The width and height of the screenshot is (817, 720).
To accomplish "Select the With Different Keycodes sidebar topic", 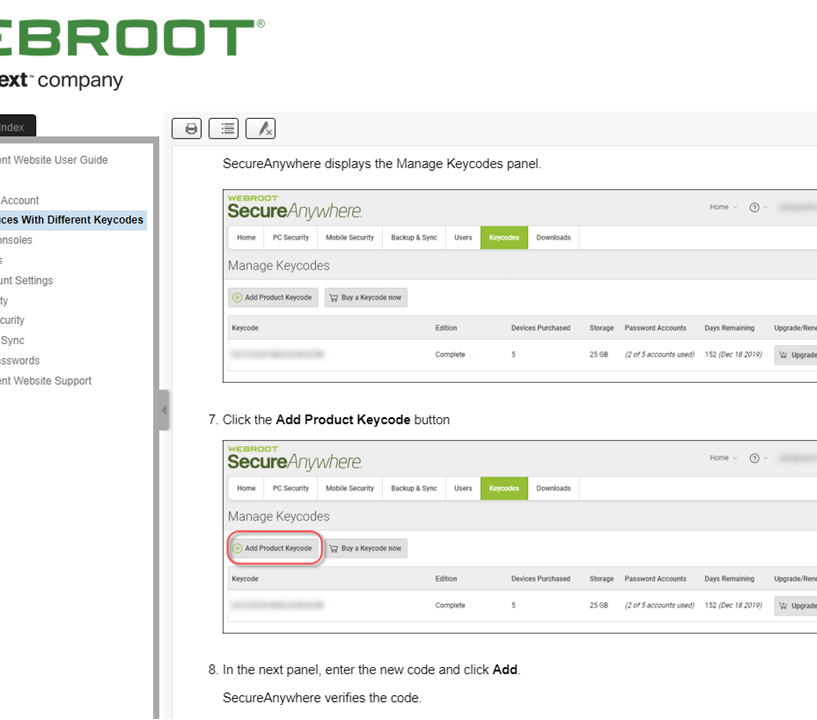I will click(x=73, y=220).
